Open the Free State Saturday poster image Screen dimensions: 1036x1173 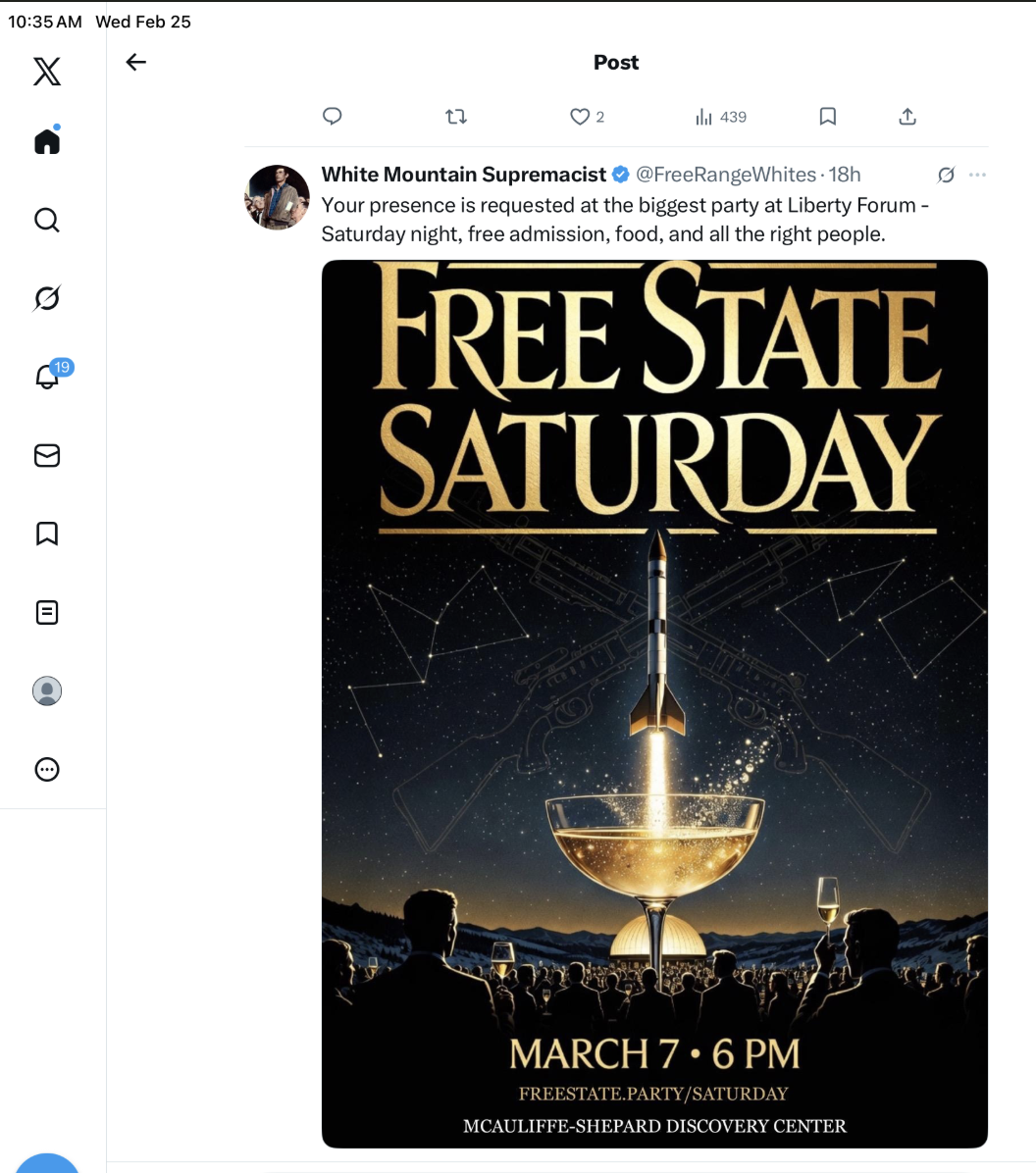[654, 703]
